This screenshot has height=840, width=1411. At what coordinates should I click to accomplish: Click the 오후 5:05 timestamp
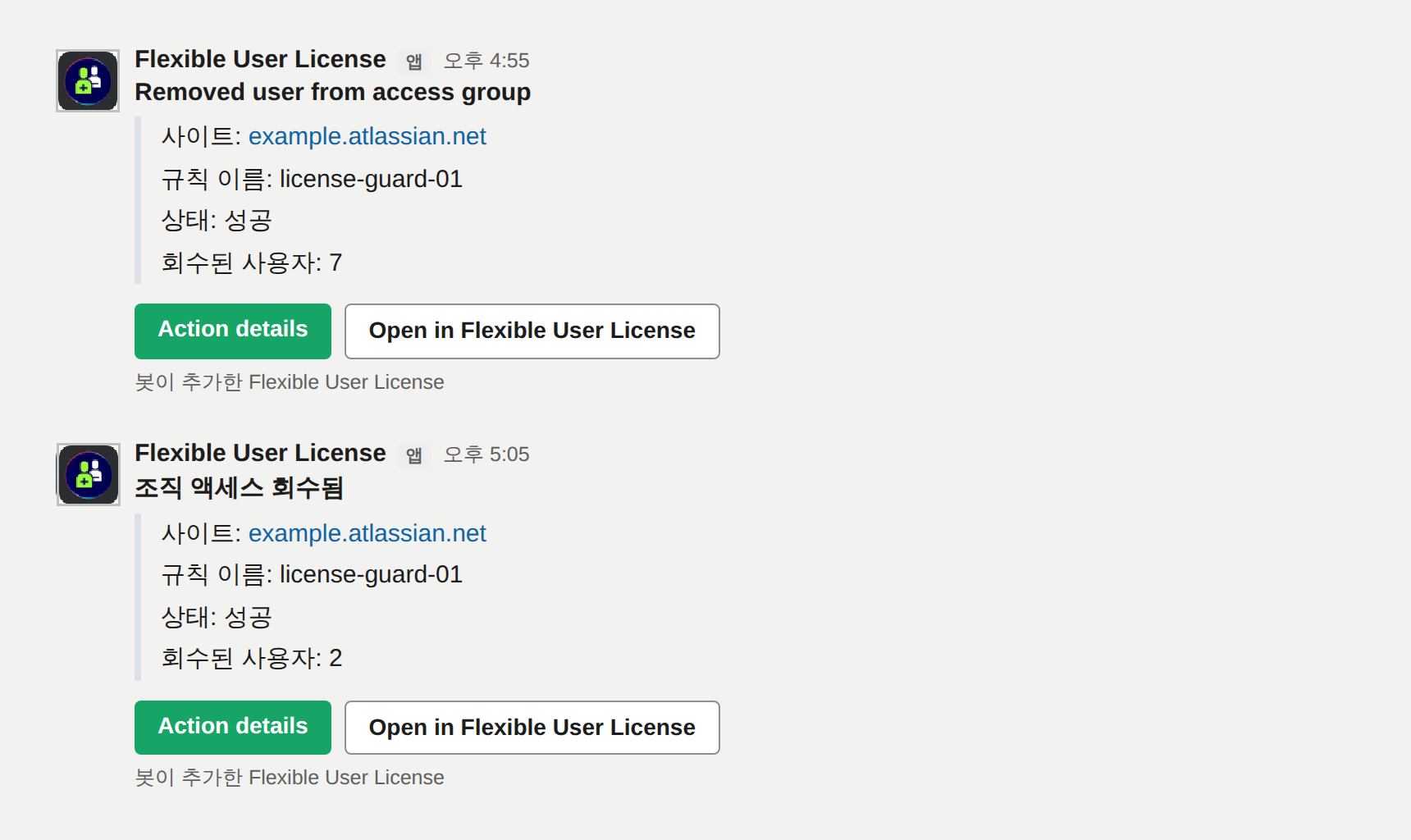coord(486,454)
